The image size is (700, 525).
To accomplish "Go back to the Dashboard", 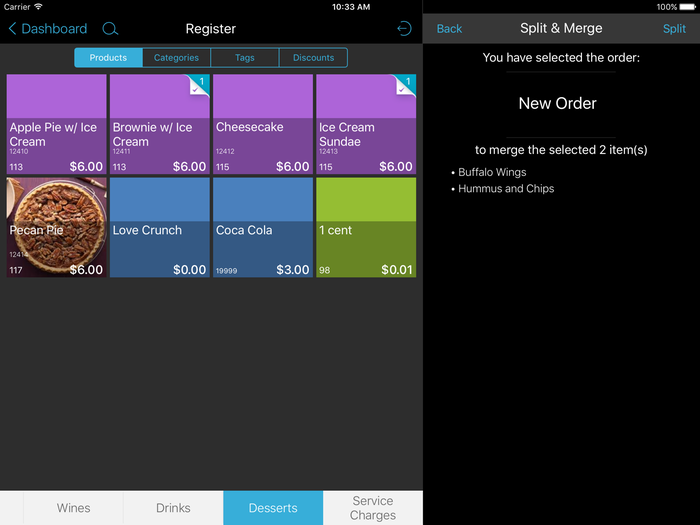I will (x=48, y=29).
